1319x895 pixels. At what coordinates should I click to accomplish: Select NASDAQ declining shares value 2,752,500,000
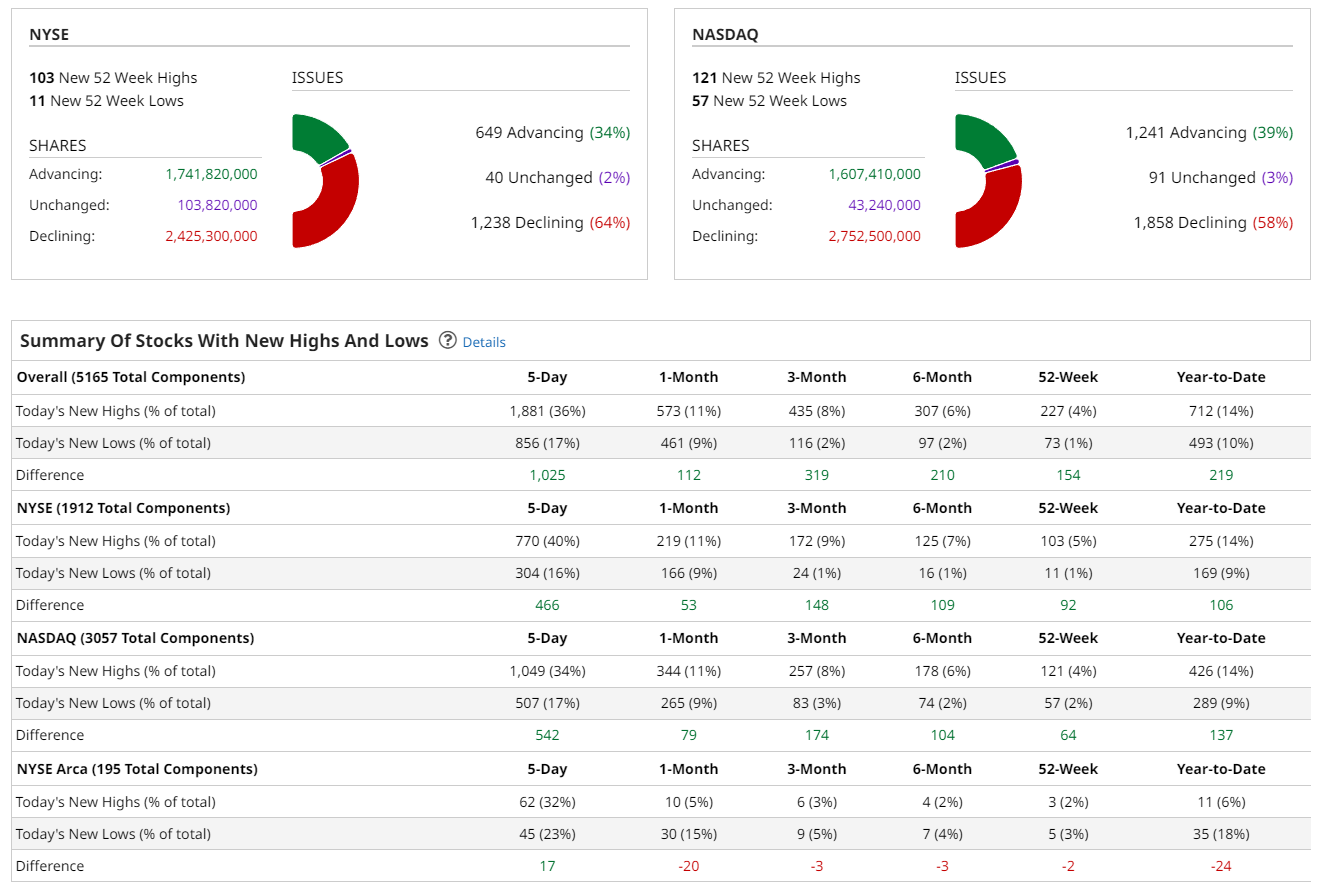click(874, 236)
